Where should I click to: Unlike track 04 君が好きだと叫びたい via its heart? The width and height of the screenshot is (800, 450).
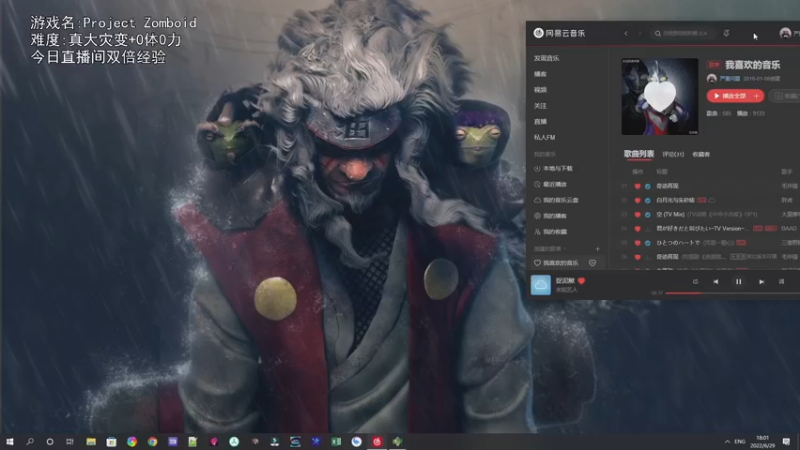tap(637, 229)
